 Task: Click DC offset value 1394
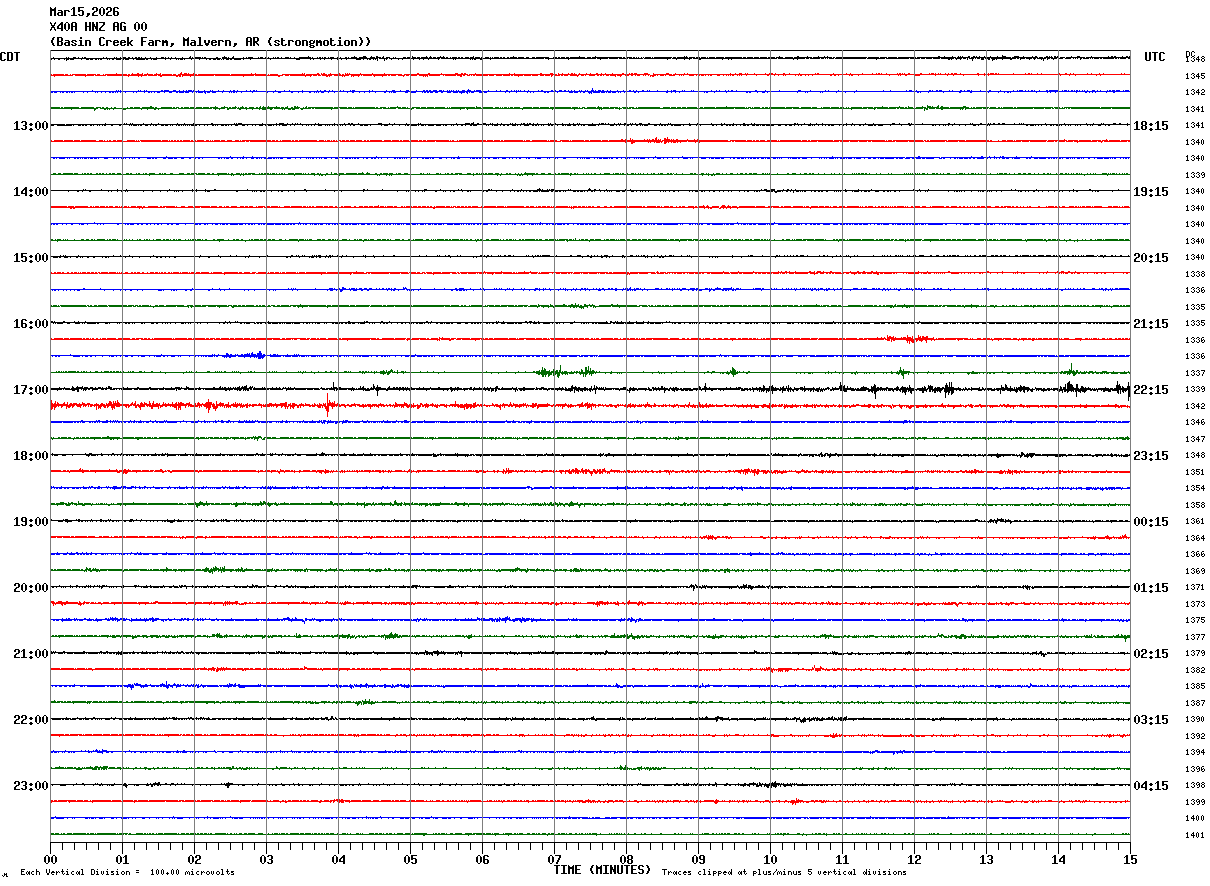point(1195,752)
